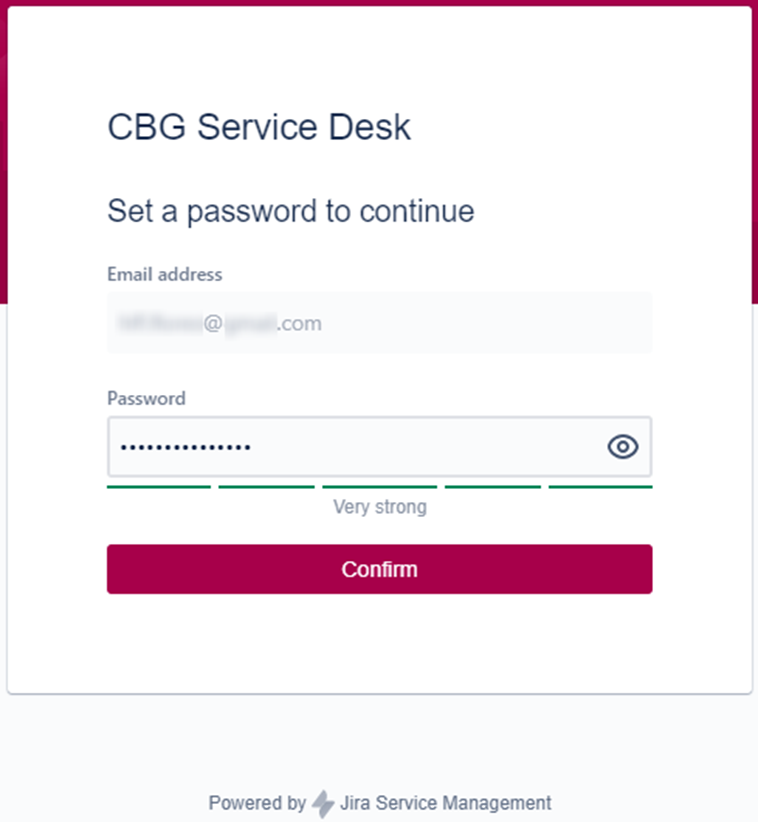This screenshot has height=822, width=758.
Task: Click the "Very strong" strength label
Action: pyautogui.click(x=380, y=507)
